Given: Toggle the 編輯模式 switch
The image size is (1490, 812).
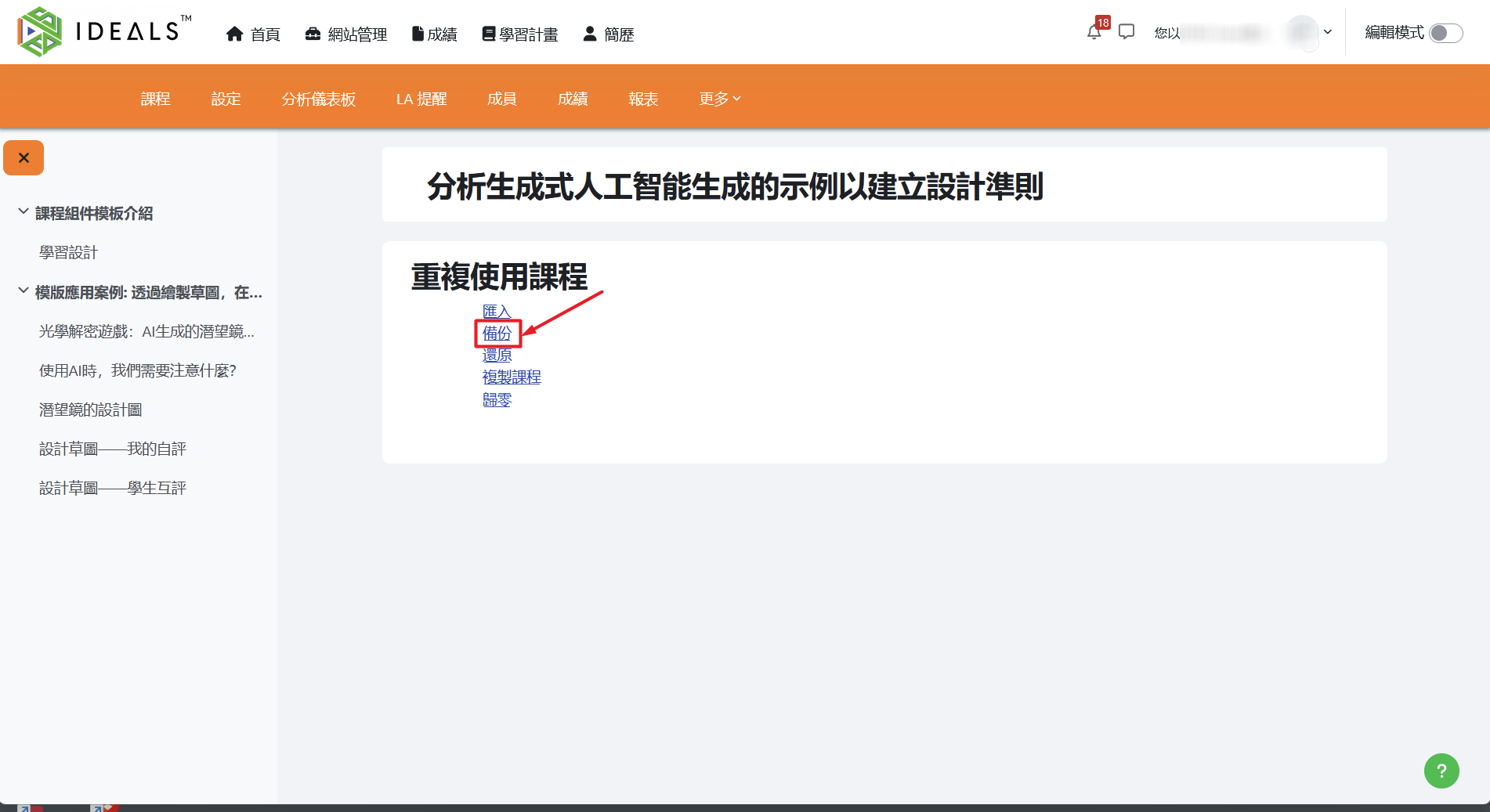Looking at the screenshot, I should [1445, 33].
